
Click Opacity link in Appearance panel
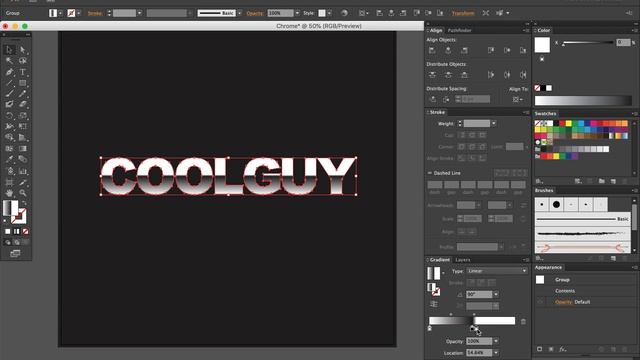click(x=564, y=302)
